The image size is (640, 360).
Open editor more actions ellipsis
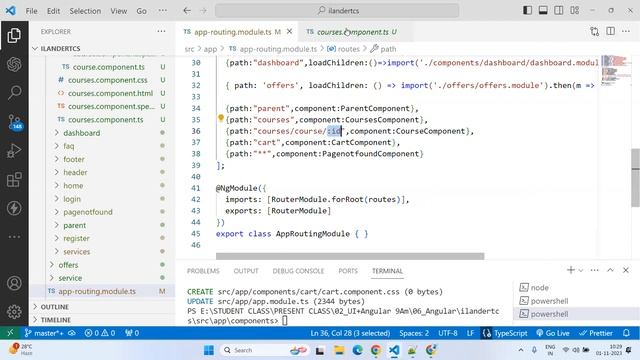626,31
